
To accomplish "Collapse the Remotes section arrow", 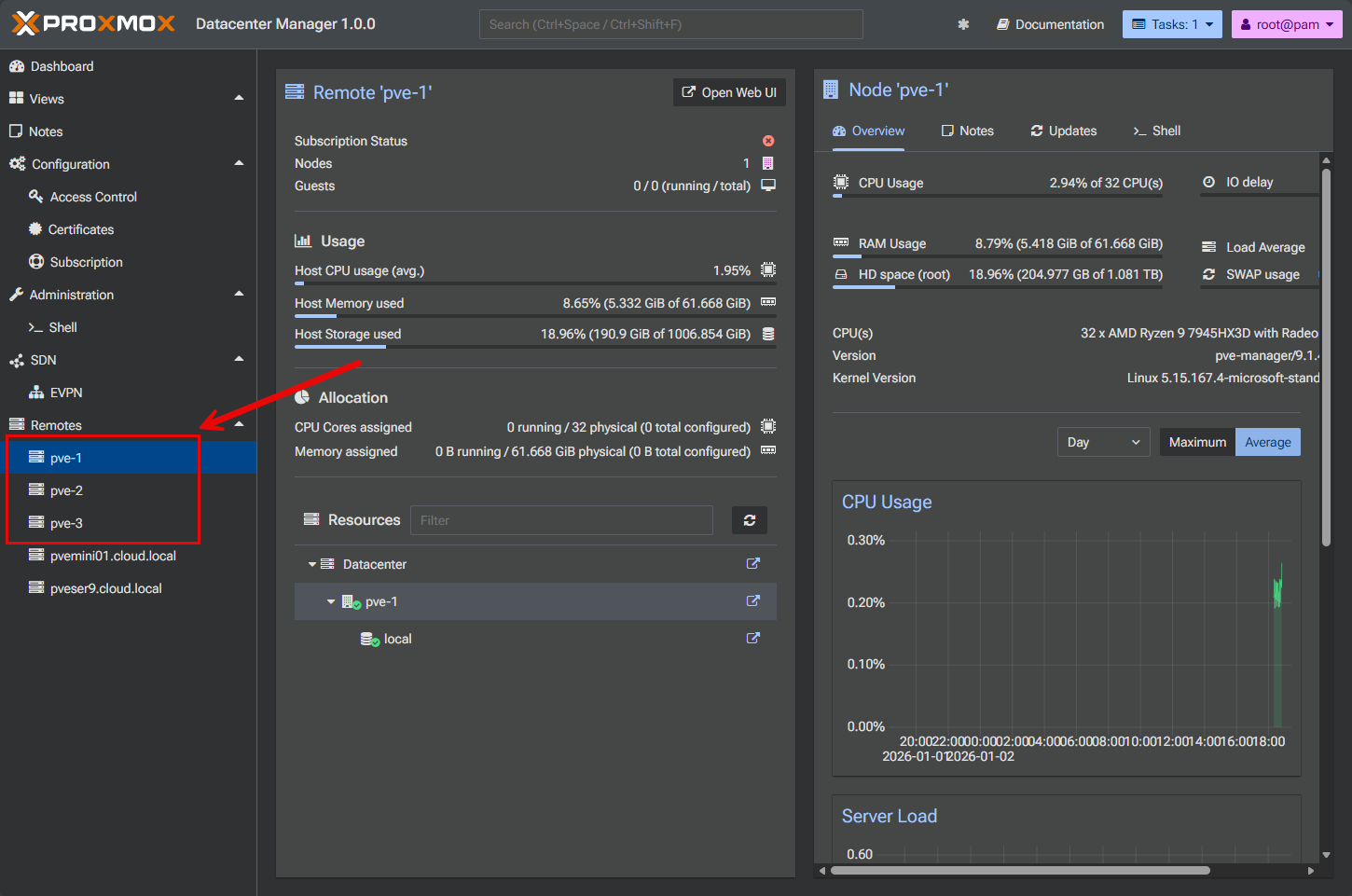I will 239,424.
